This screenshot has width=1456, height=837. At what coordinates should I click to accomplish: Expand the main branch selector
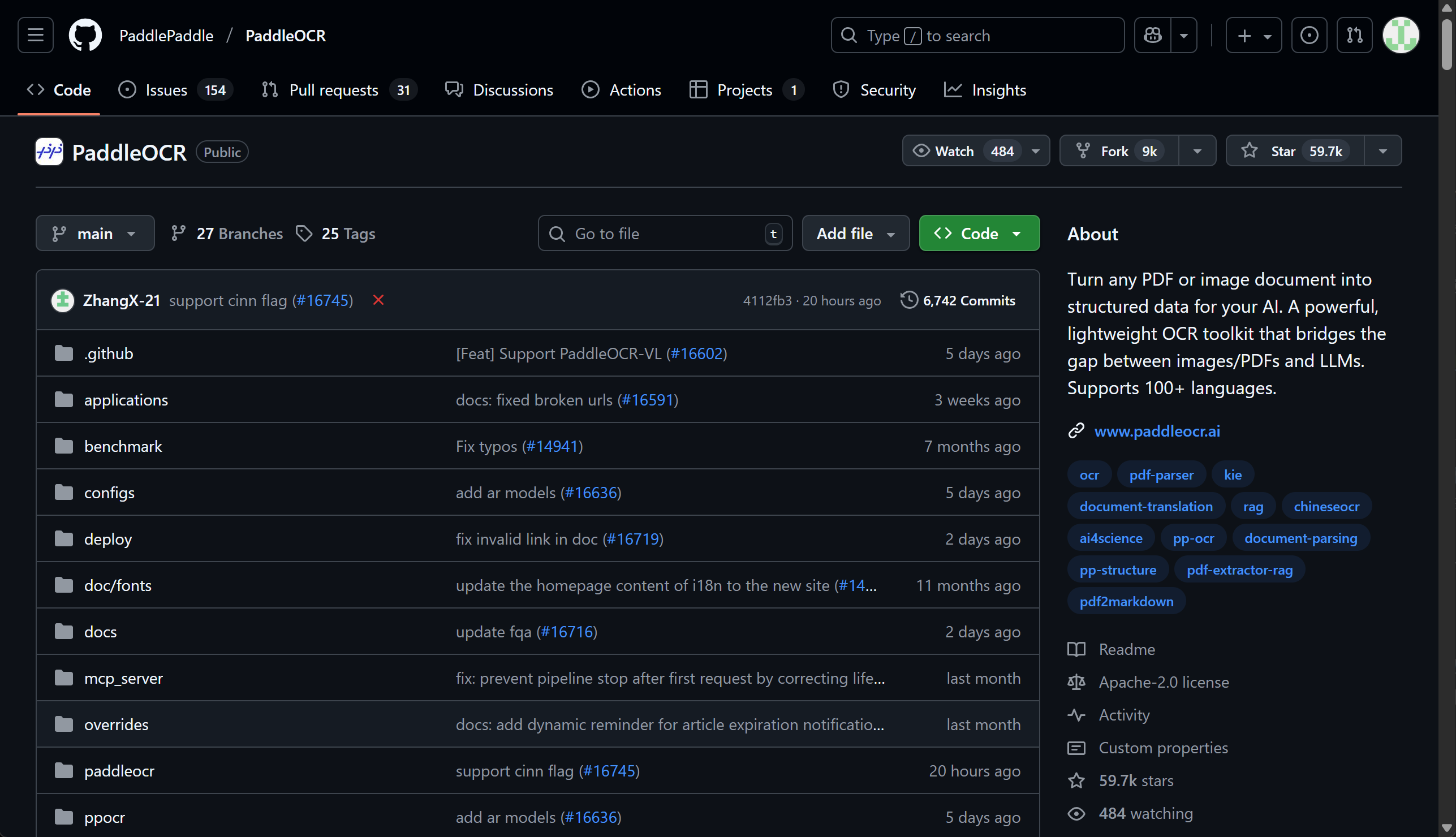pyautogui.click(x=95, y=234)
